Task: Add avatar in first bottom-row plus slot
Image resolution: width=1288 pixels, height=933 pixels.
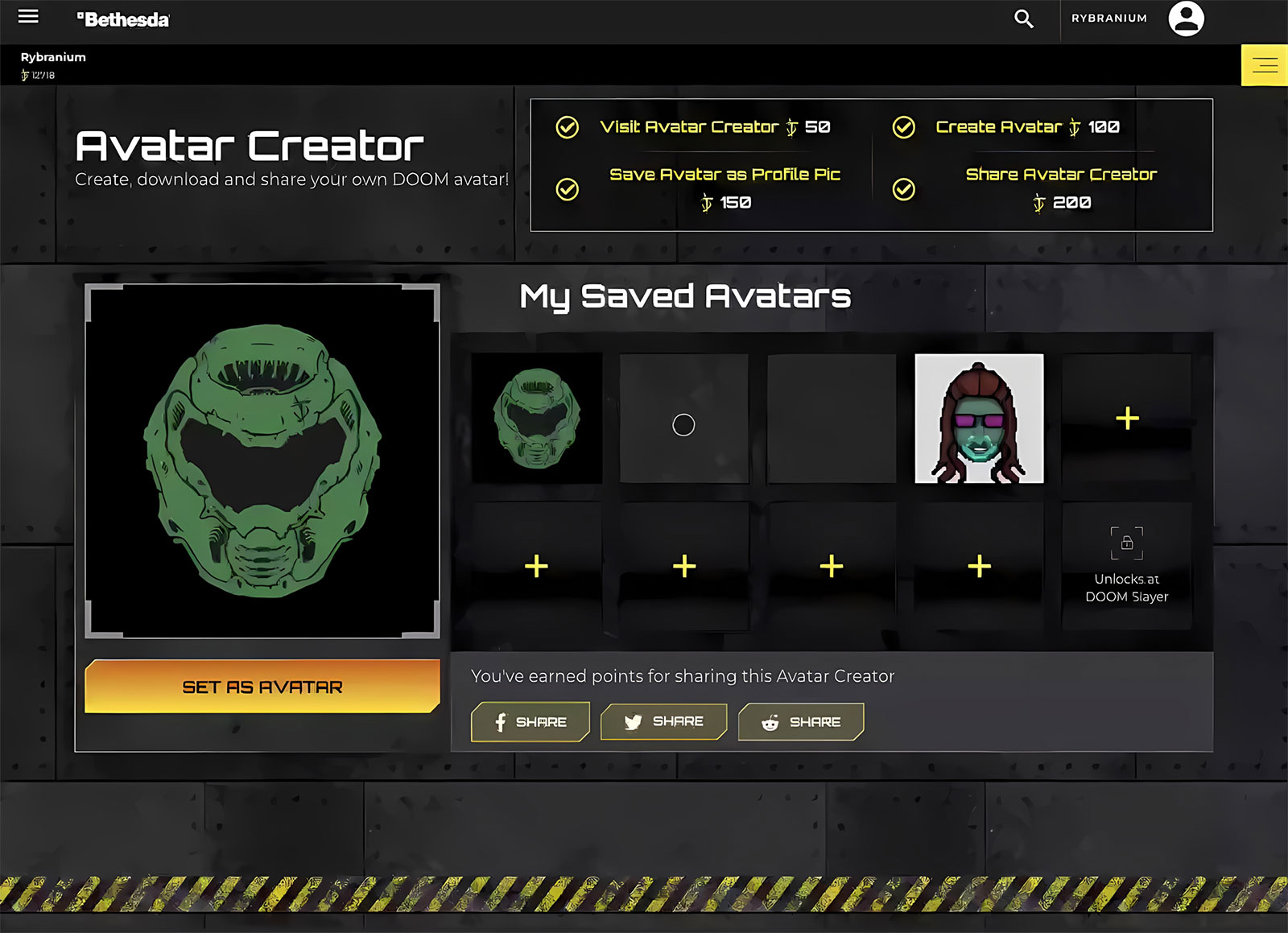Action: pyautogui.click(x=536, y=567)
